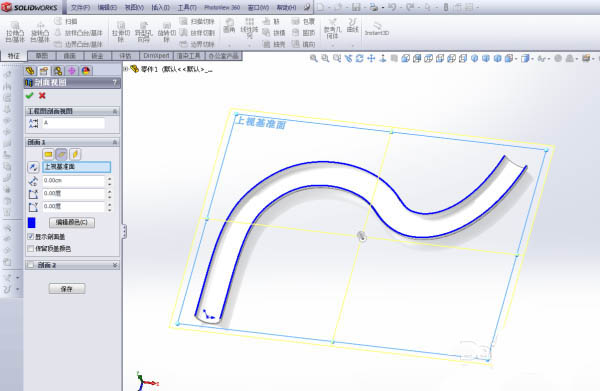Screen dimensions: 600x391
Task: Click Hole Wizard tool
Action: [144, 32]
